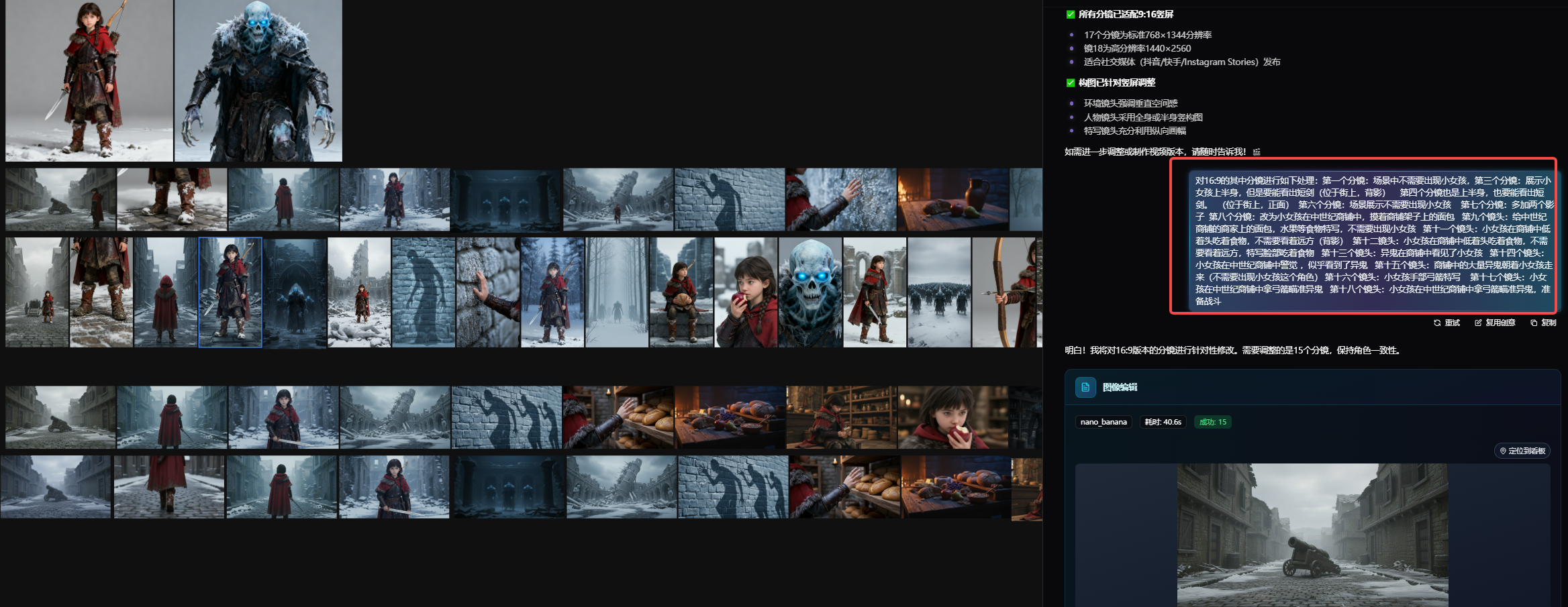This screenshot has width=1568, height=607.
Task: Open the monster army in snow vertical thumbnail
Action: (x=939, y=292)
